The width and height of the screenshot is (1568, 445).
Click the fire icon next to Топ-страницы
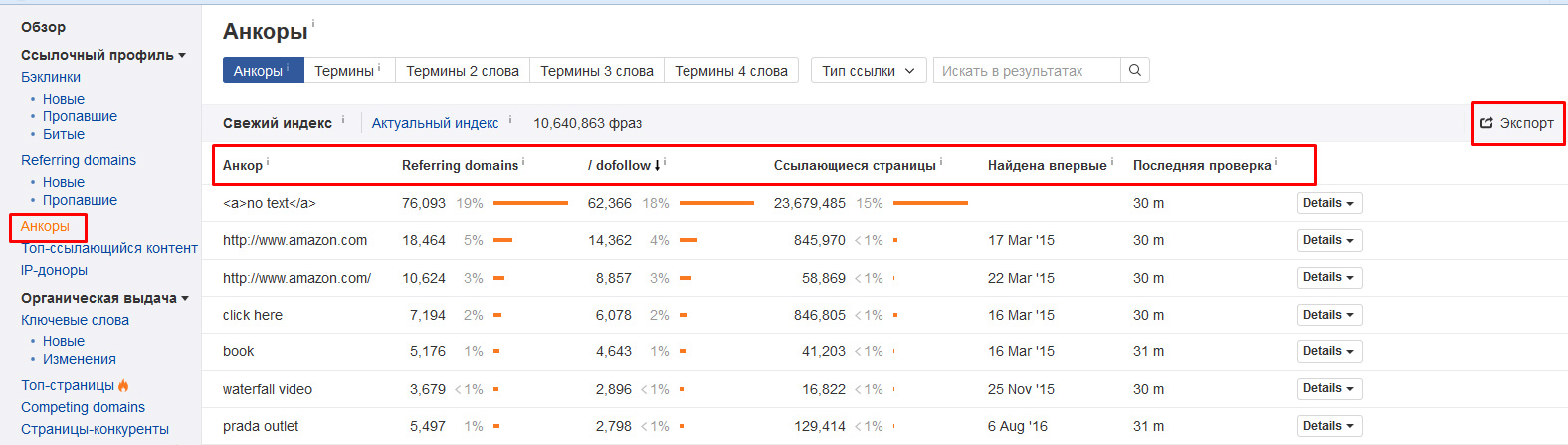pos(124,385)
